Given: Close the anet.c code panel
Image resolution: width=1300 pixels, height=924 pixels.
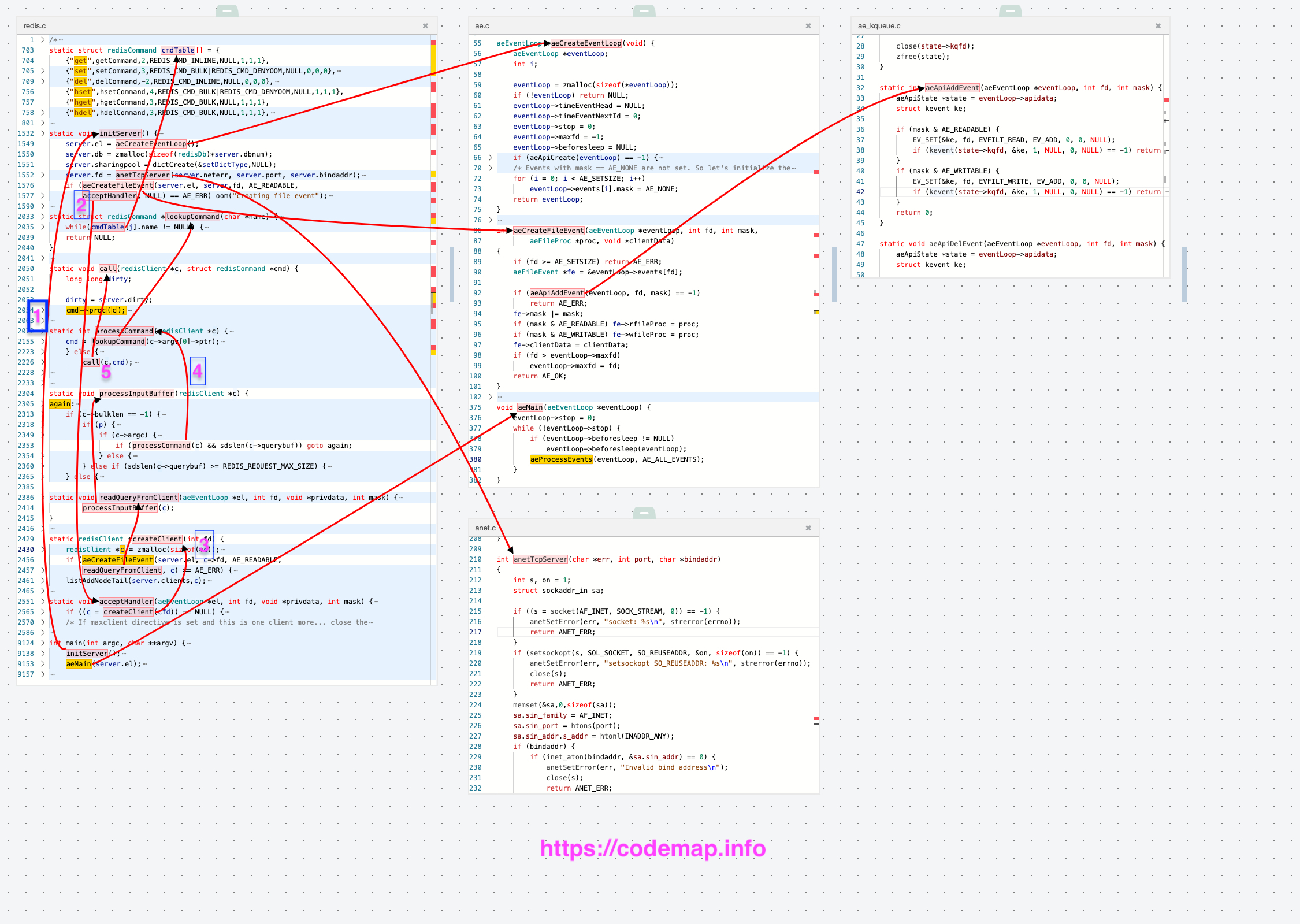Looking at the screenshot, I should 808,528.
